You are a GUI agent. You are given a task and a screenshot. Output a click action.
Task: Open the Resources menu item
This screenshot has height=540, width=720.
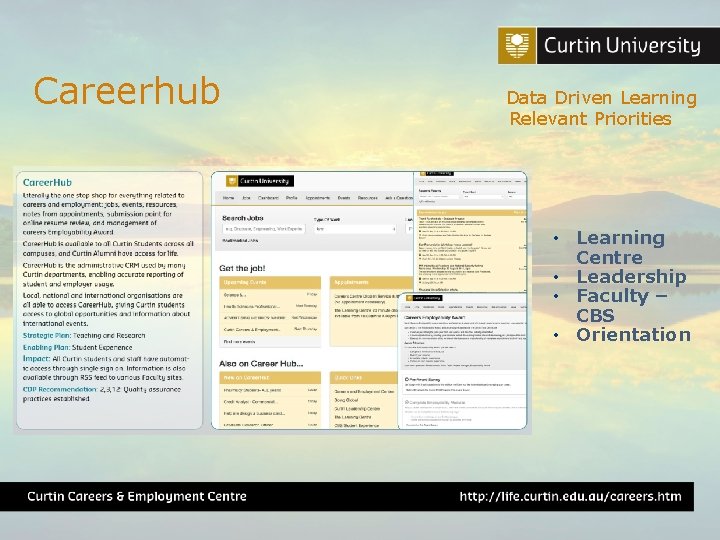coord(367,198)
